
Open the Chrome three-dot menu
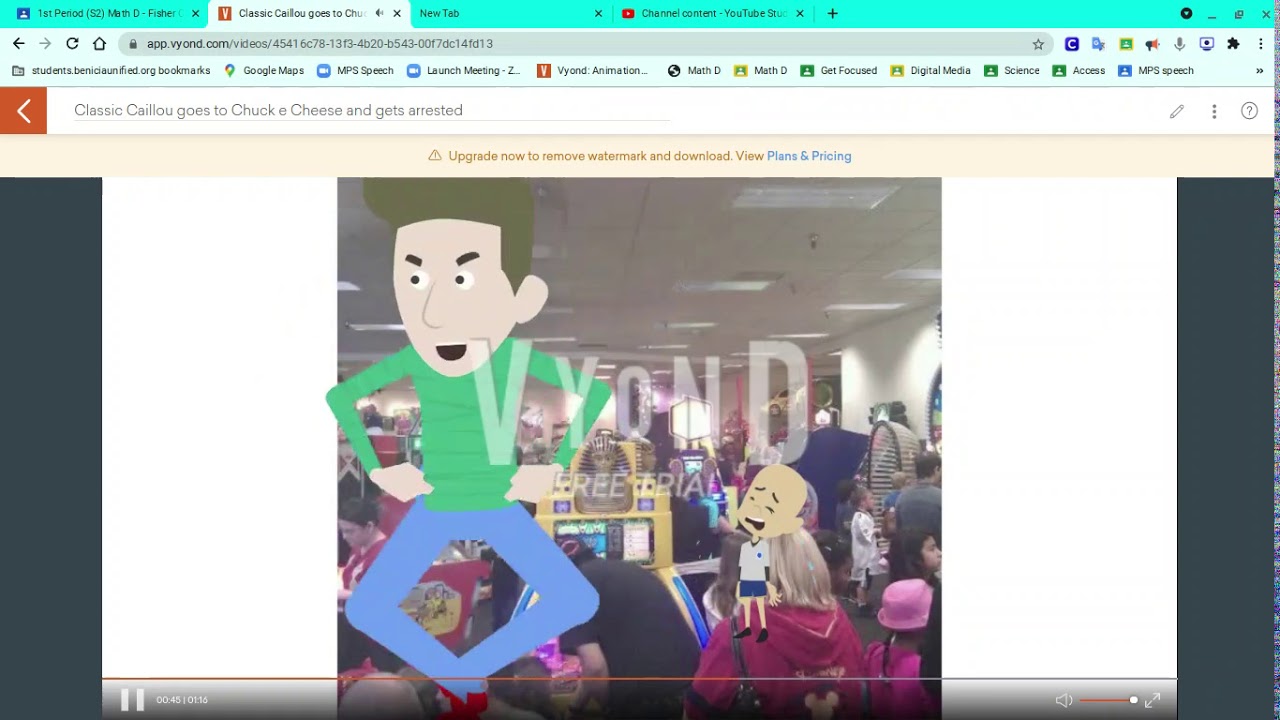click(1261, 44)
